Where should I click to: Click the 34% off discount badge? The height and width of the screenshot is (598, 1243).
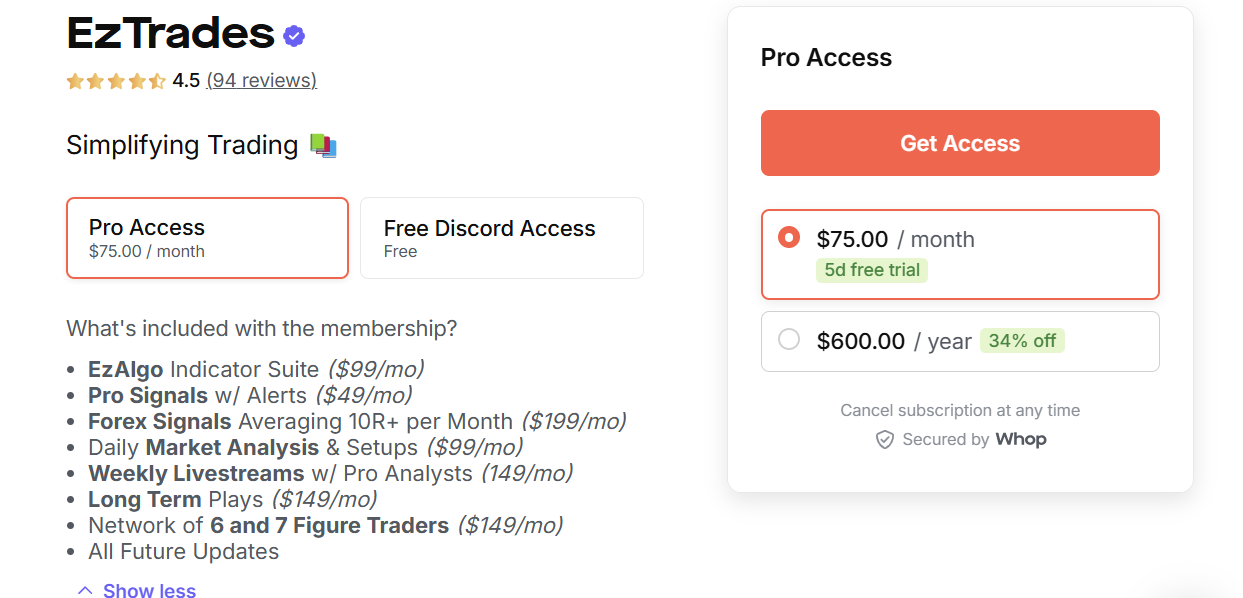coord(1022,341)
